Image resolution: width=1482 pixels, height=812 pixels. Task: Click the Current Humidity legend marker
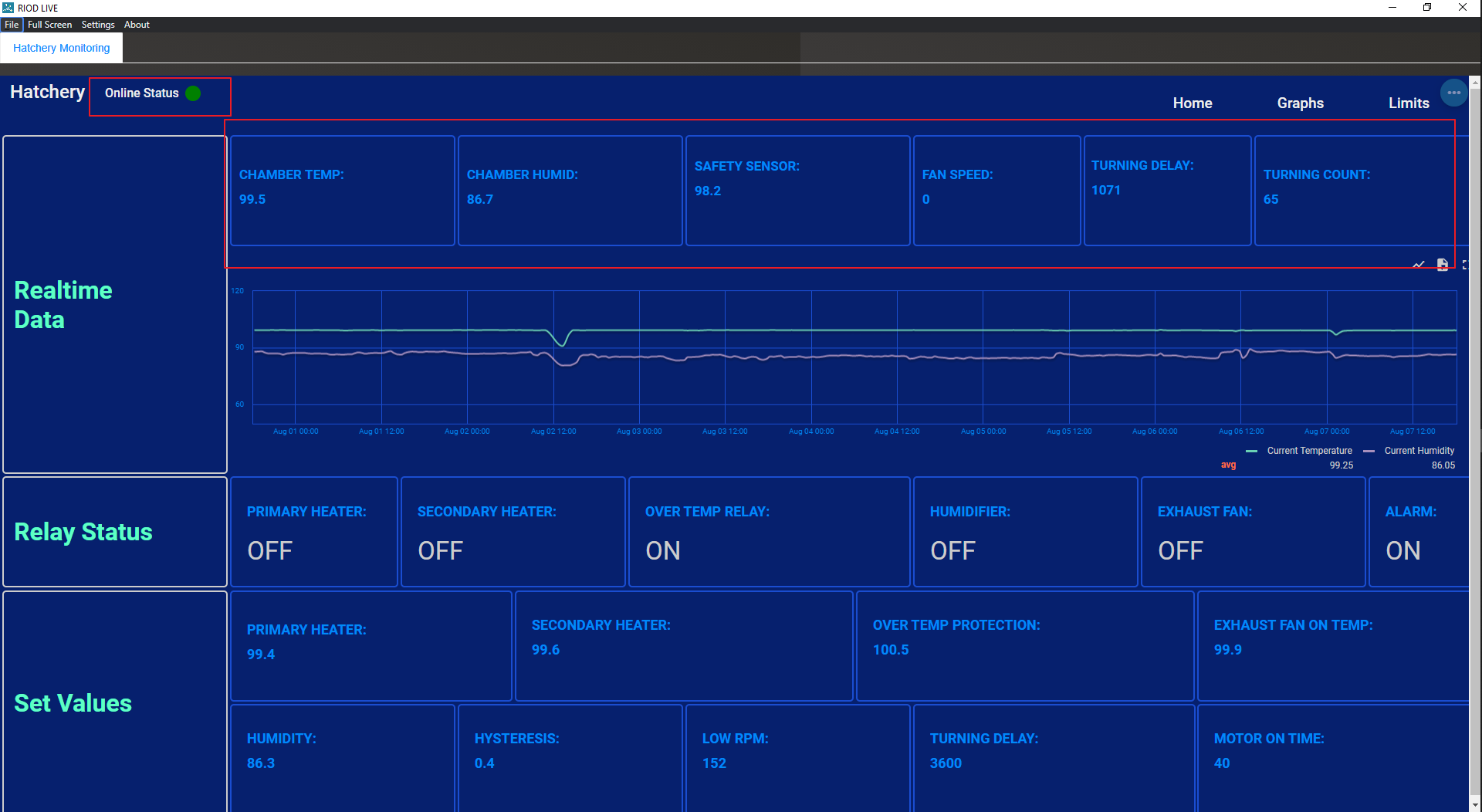click(1370, 451)
